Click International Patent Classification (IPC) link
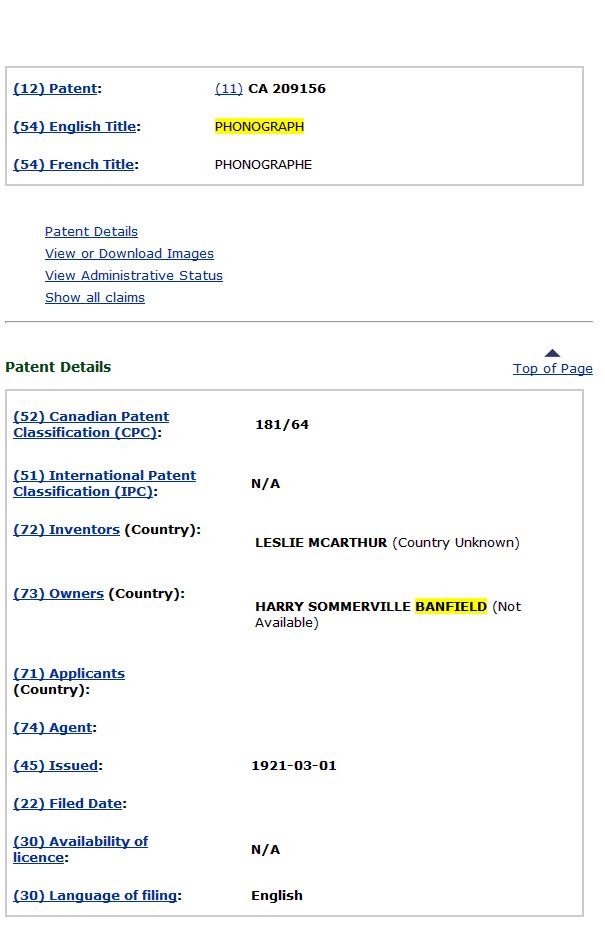Viewport: 605px width, 926px height. [103, 483]
